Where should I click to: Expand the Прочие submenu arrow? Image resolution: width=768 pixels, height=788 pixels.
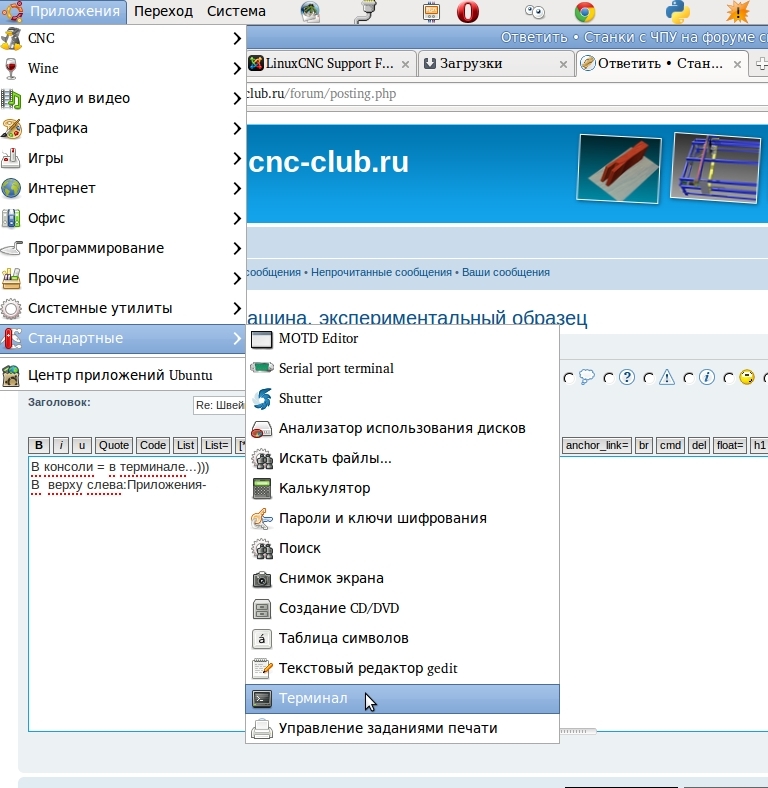pos(237,278)
